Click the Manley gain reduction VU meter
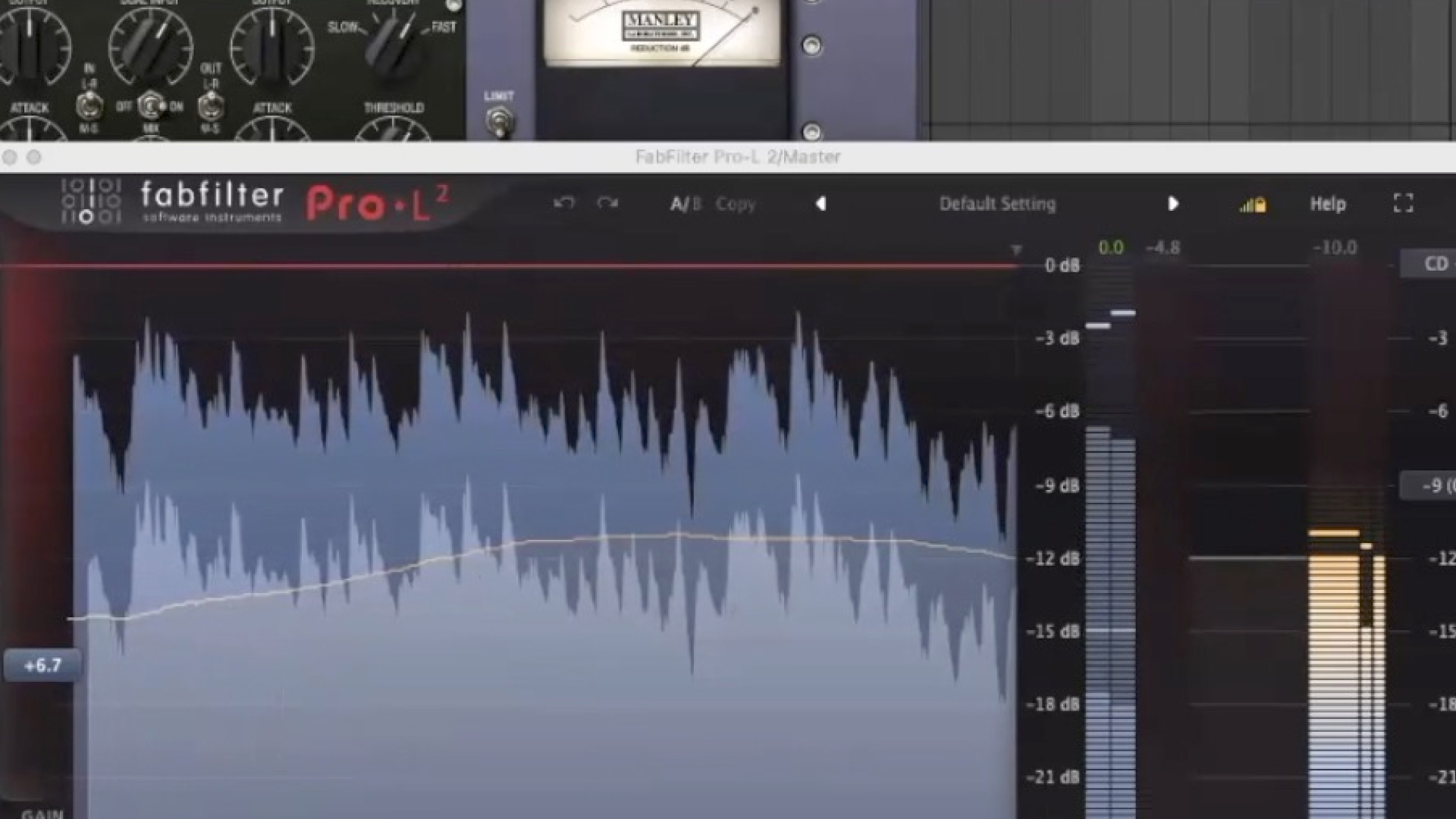 tap(661, 32)
